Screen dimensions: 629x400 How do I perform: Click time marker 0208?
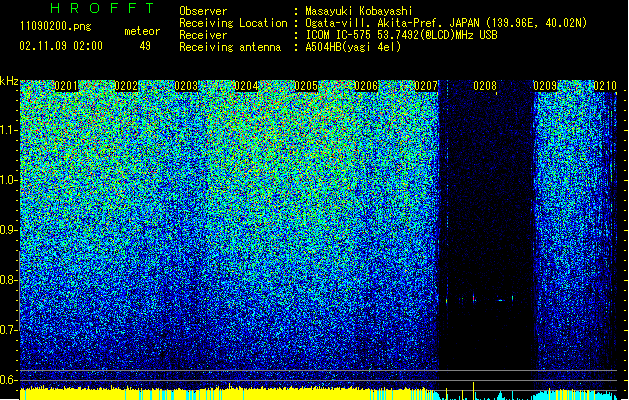point(485,86)
